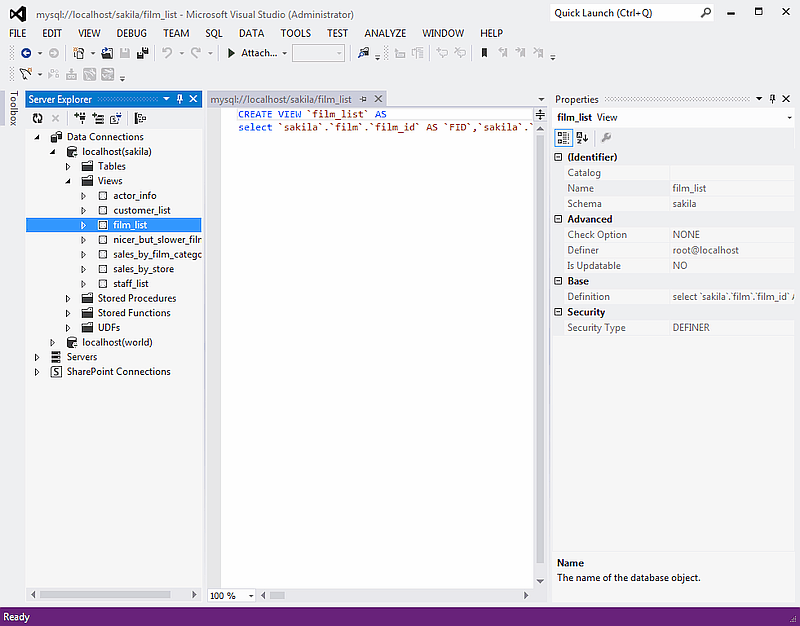Open the ANALYZE menu
Screen dimensions: 800x626
tap(385, 33)
